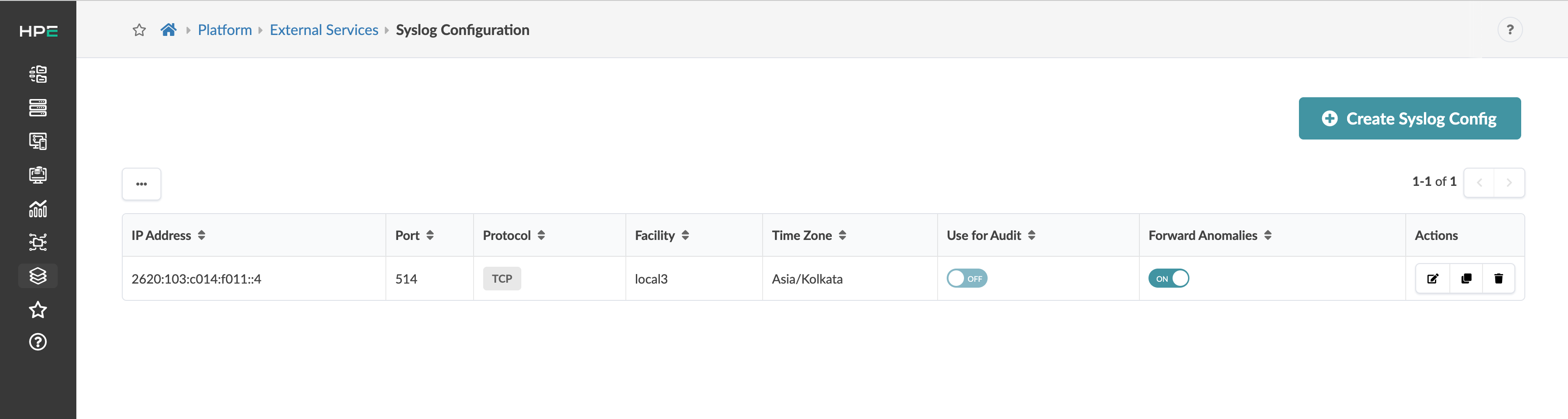Sort by Protocol column
The width and height of the screenshot is (1568, 419).
click(541, 235)
